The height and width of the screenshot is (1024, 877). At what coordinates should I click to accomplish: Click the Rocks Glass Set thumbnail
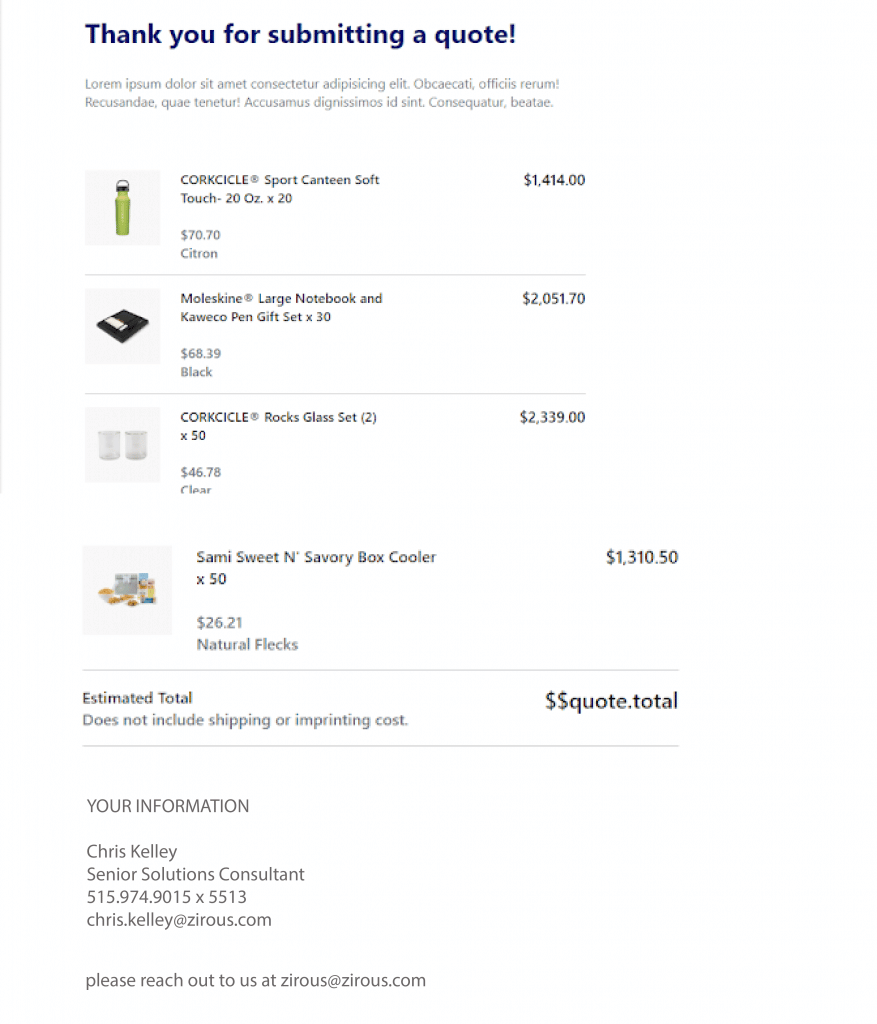click(122, 445)
